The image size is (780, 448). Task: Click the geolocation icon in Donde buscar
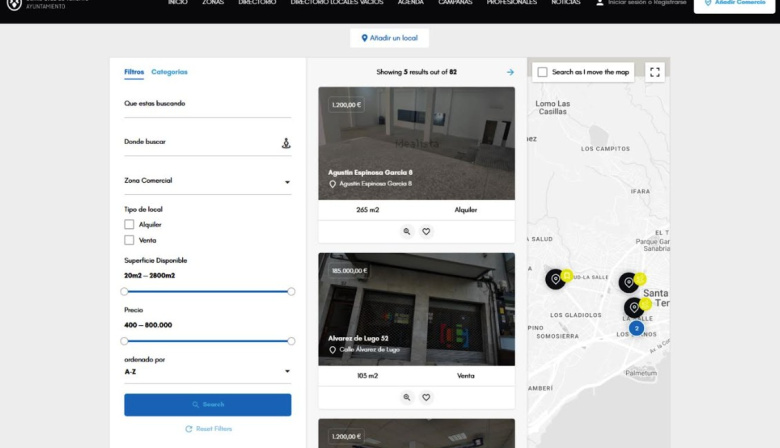tap(286, 143)
